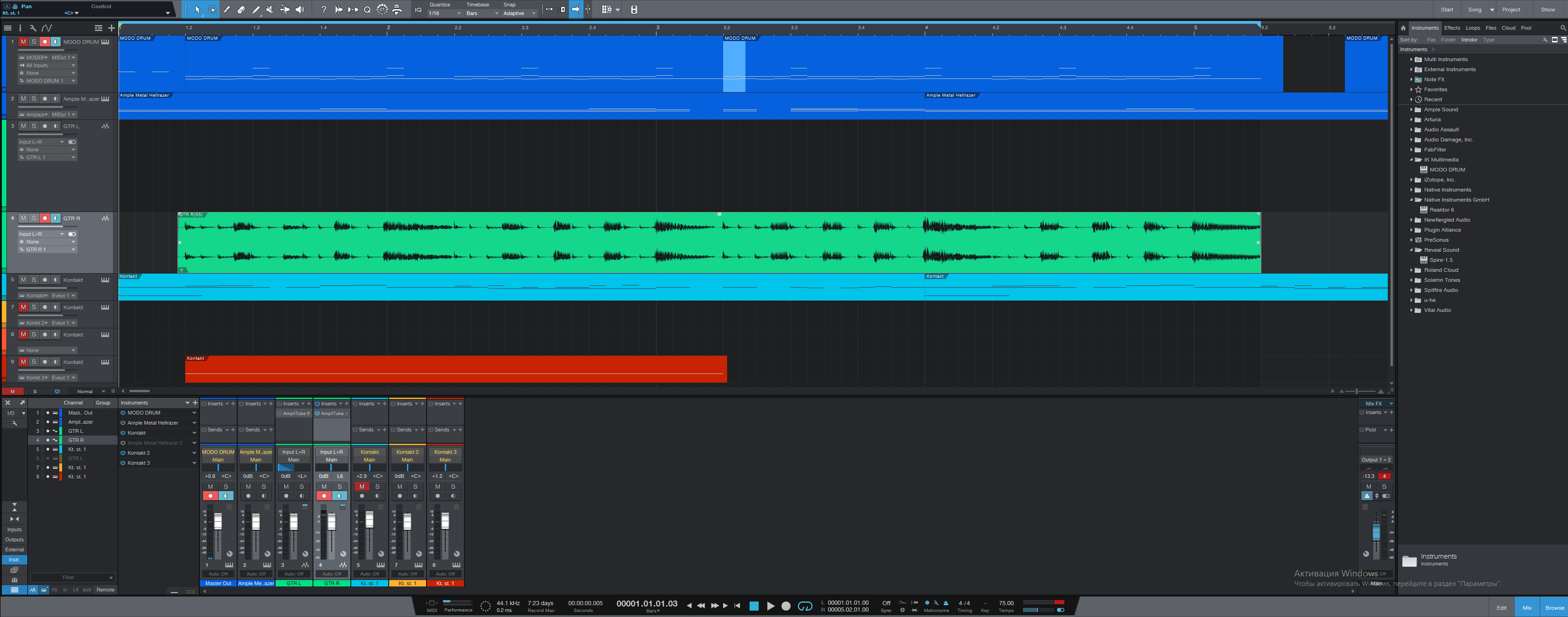
Task: Open the Loops browser tab
Action: tap(1473, 28)
